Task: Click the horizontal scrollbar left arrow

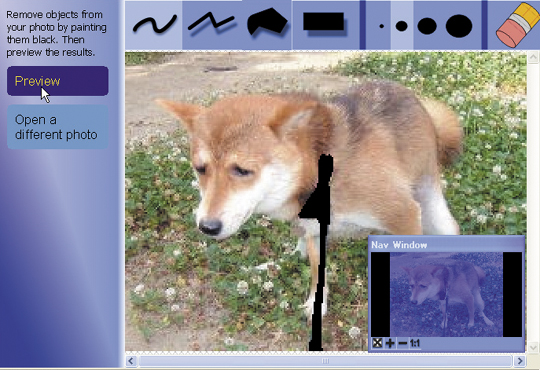Action: [131, 361]
